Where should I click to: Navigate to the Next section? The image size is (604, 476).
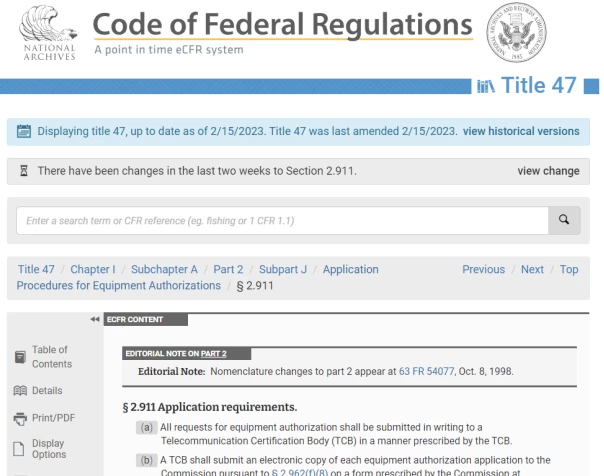[532, 269]
